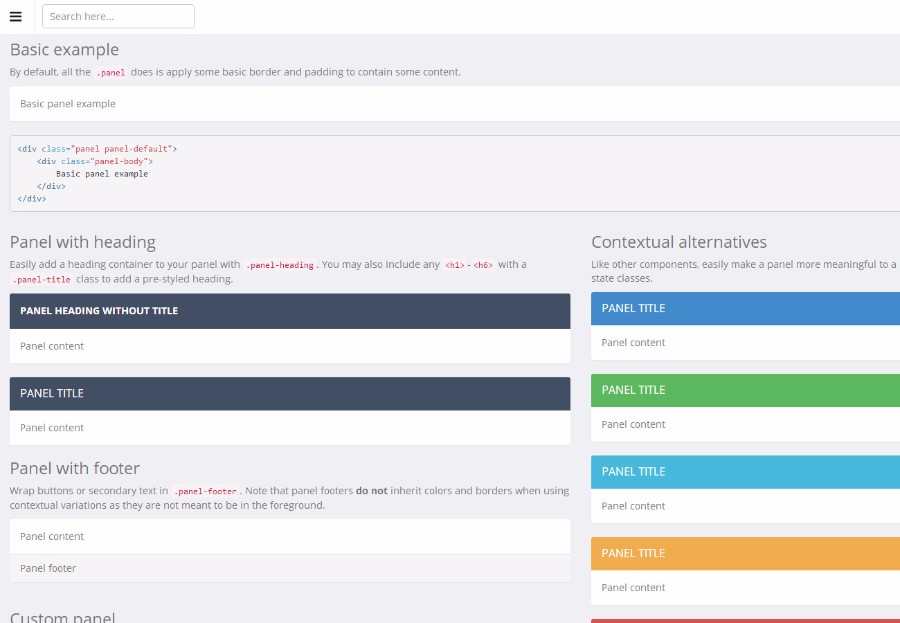Screen dimensions: 900x623
Task: Select the light blue 'PANEL TITLE' header
Action: click(x=744, y=472)
